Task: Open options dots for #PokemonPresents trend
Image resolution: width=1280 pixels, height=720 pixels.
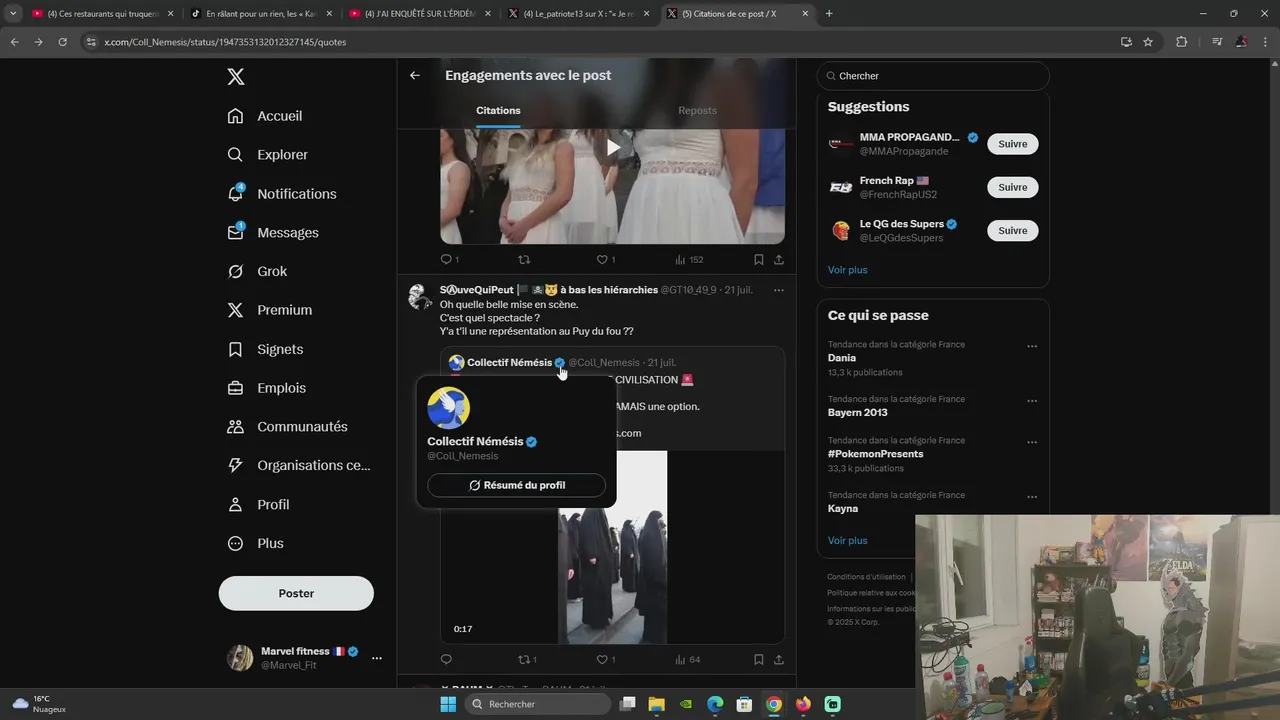Action: (x=1032, y=442)
